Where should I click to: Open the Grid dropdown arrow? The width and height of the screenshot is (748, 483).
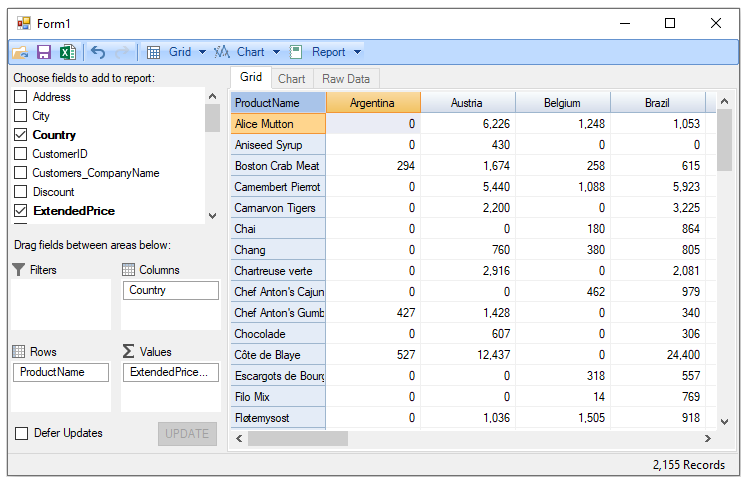pyautogui.click(x=202, y=52)
